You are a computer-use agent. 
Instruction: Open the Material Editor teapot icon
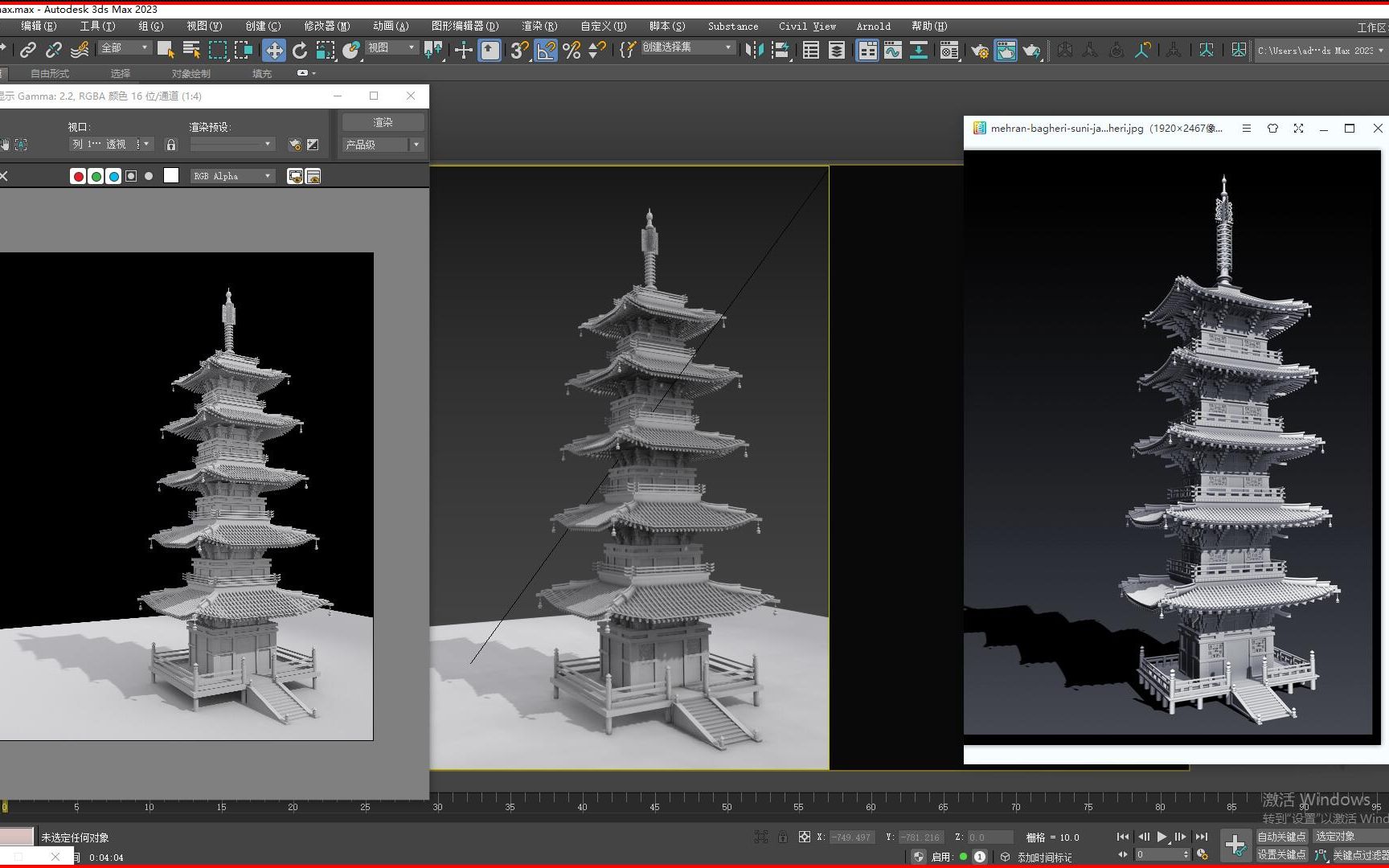pos(949,50)
